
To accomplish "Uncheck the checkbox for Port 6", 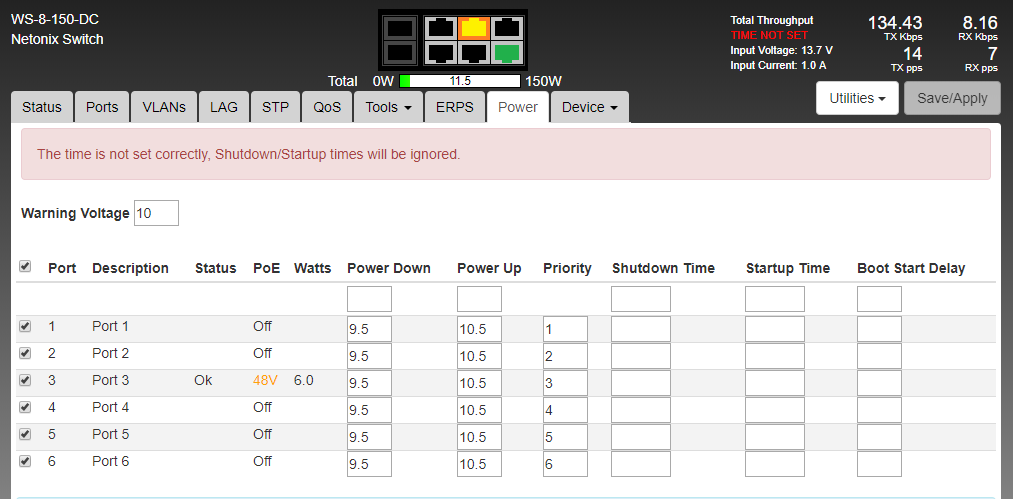I will 25,461.
